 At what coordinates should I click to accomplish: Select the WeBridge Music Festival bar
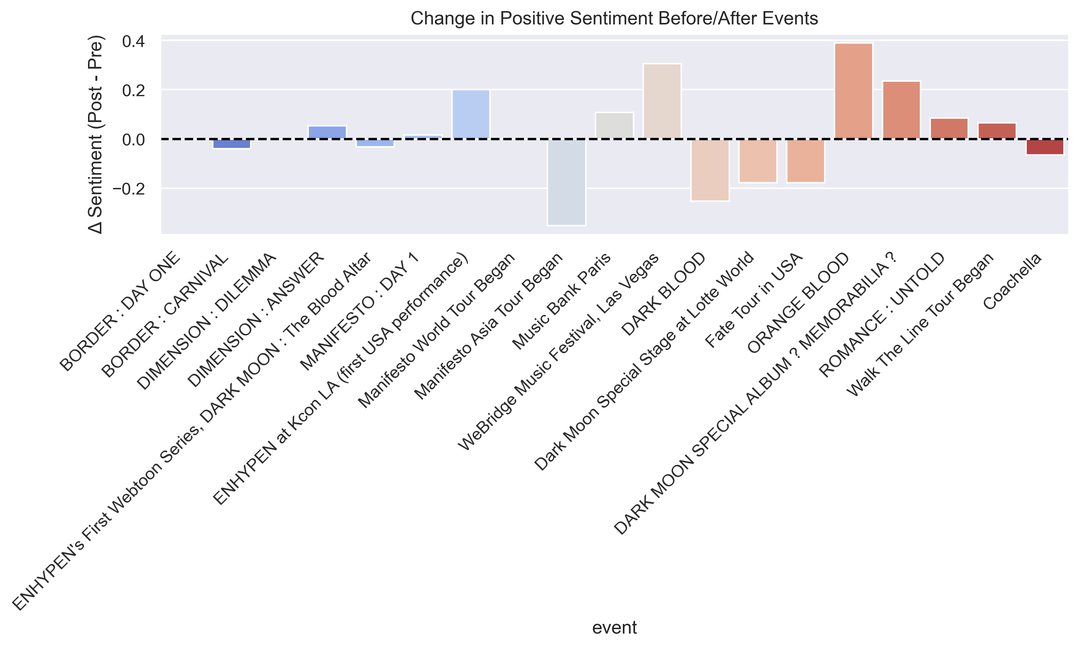[662, 101]
